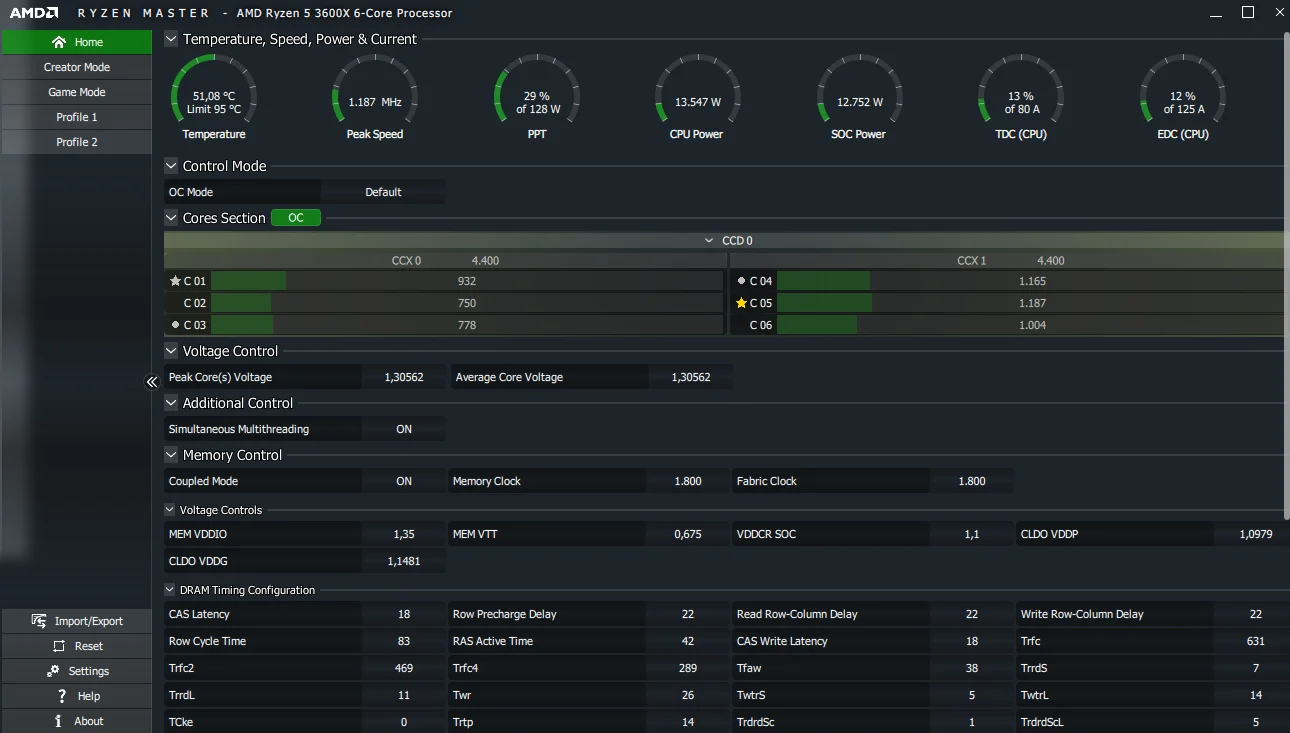Click the Fabric Clock value 1.800

click(x=972, y=481)
